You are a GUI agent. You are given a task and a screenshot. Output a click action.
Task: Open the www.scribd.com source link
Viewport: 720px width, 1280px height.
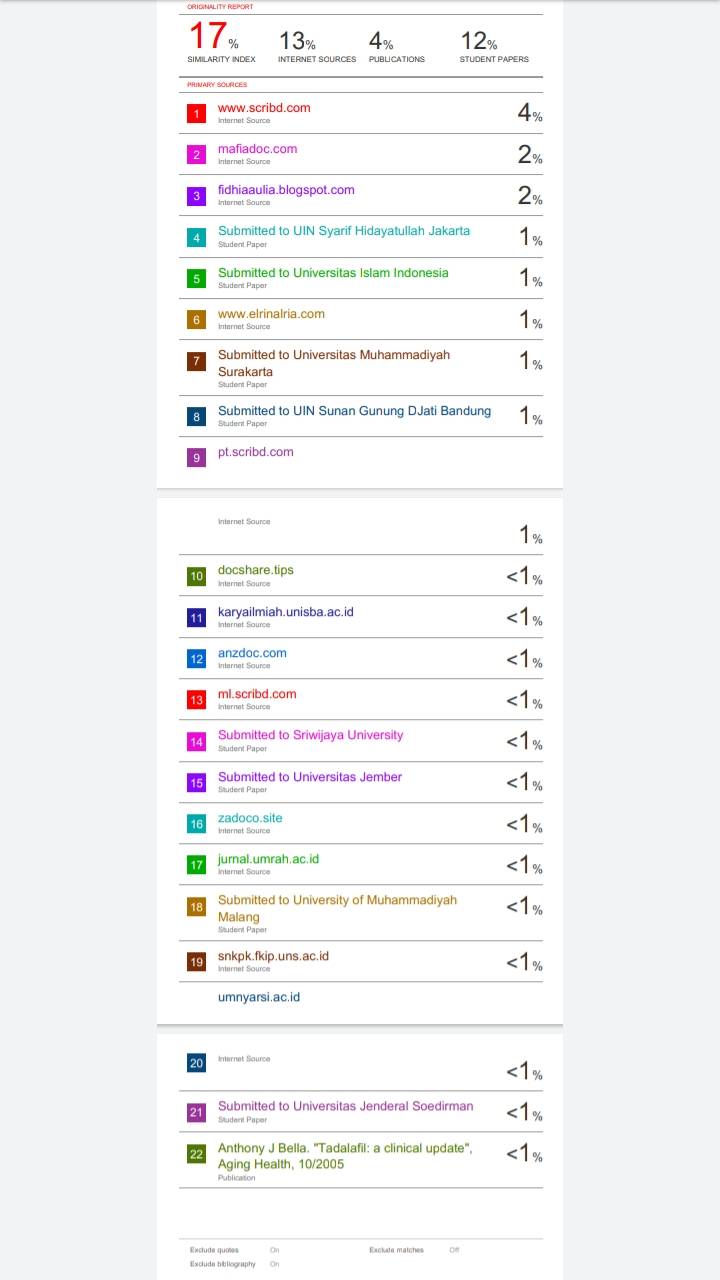tap(264, 108)
